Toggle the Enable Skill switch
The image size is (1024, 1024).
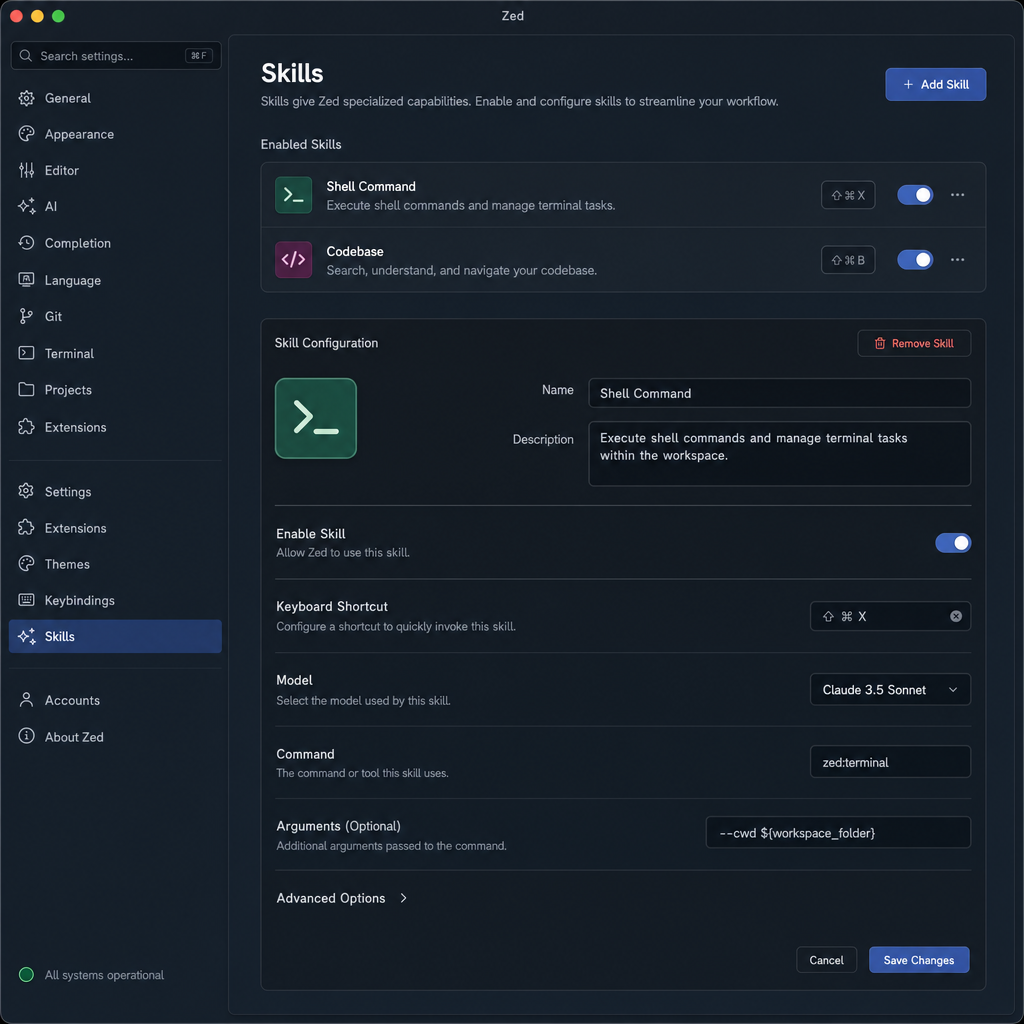953,543
